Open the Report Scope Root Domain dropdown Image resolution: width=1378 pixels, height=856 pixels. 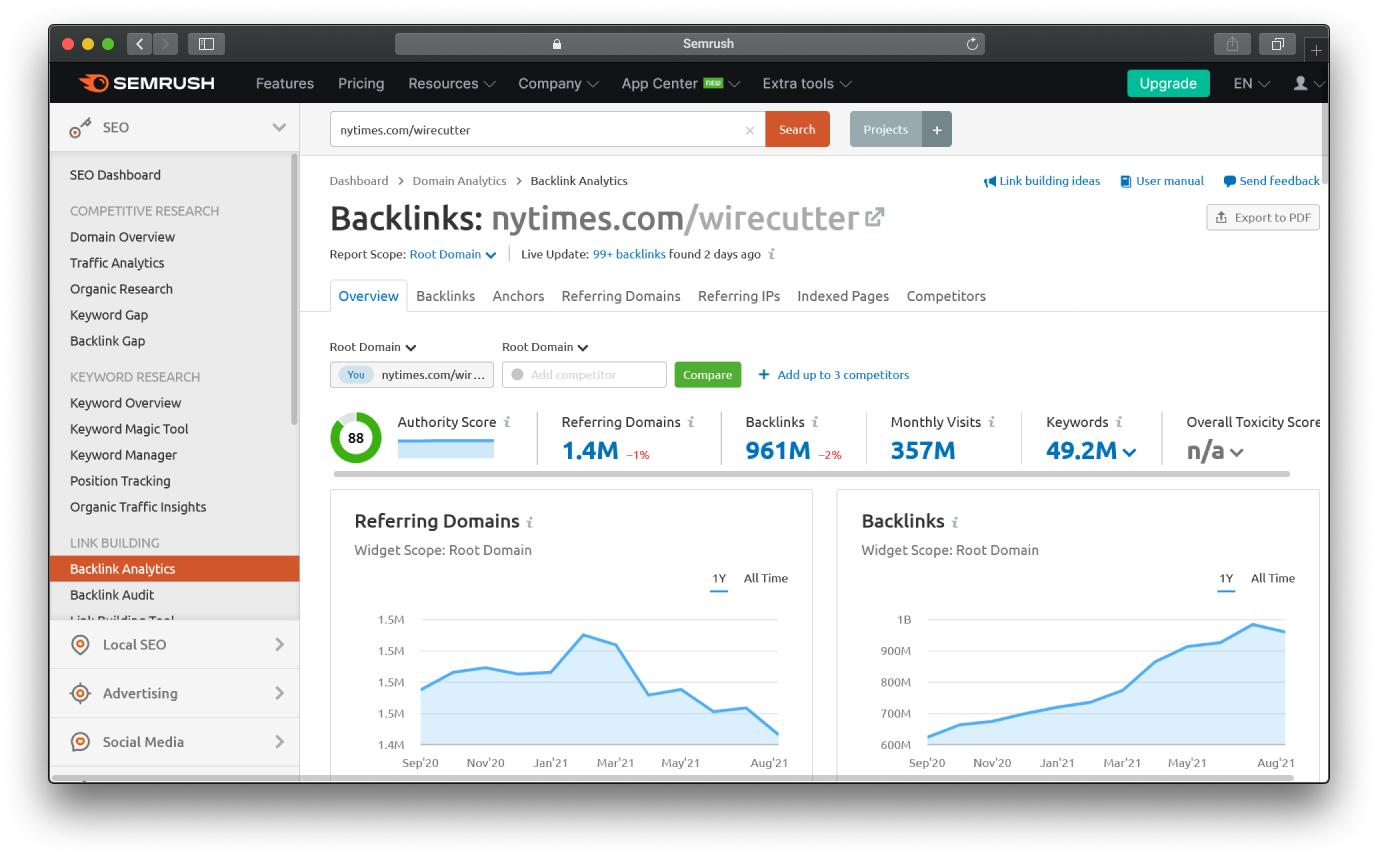(x=453, y=254)
